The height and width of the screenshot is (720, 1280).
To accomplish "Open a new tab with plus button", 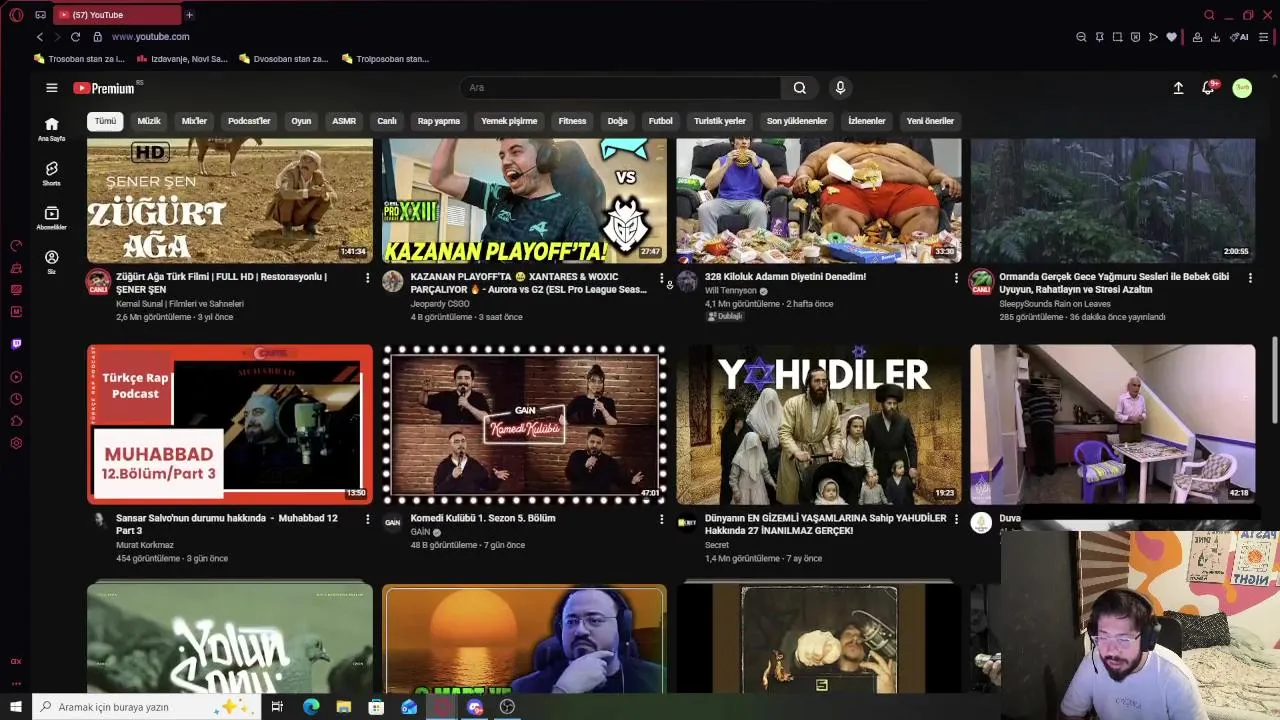I will point(189,15).
